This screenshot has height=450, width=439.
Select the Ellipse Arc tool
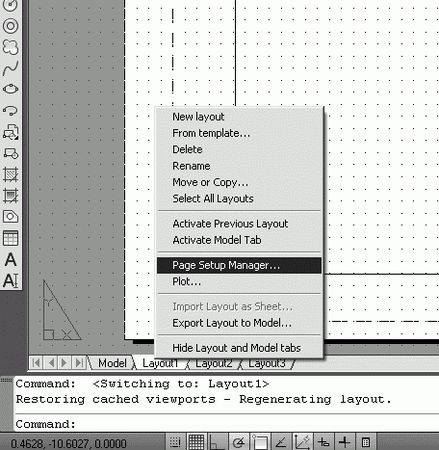pyautogui.click(x=10, y=110)
